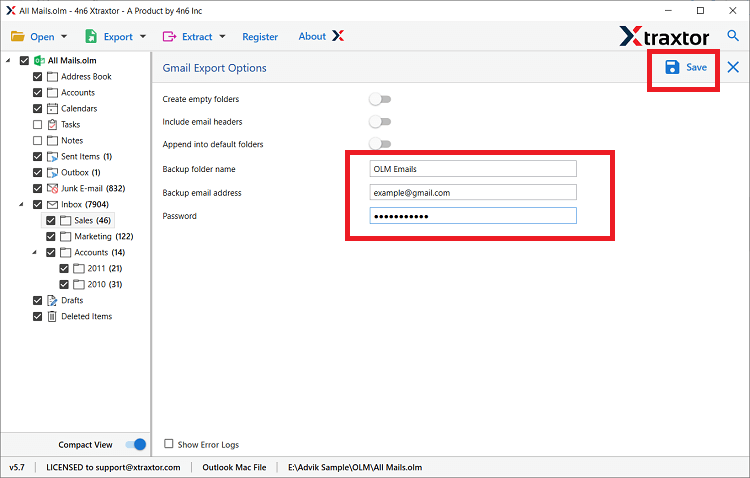750x478 pixels.
Task: Uncheck the Calendars checkbox
Action: 37,109
